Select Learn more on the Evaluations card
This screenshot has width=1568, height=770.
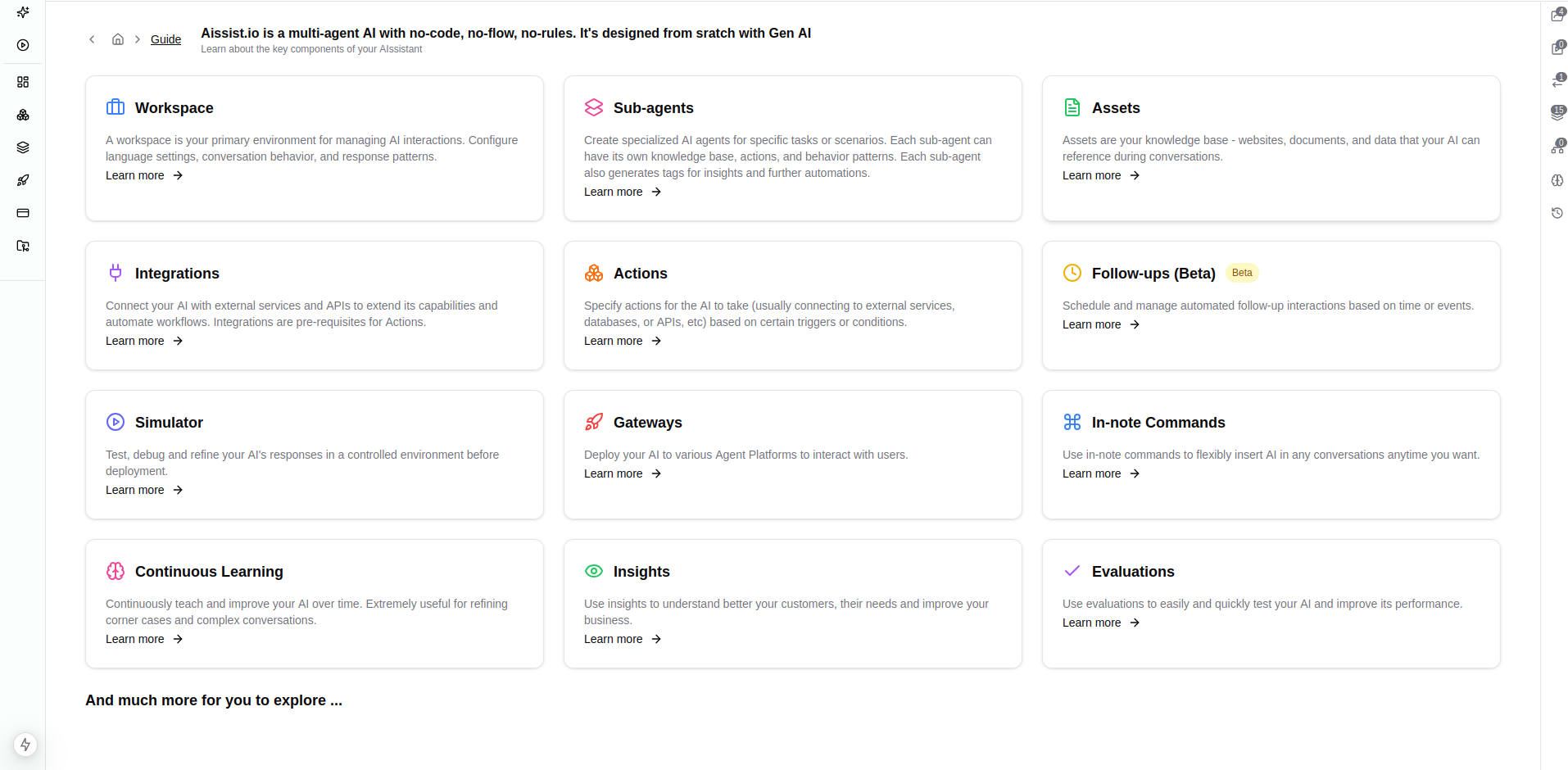click(1091, 623)
